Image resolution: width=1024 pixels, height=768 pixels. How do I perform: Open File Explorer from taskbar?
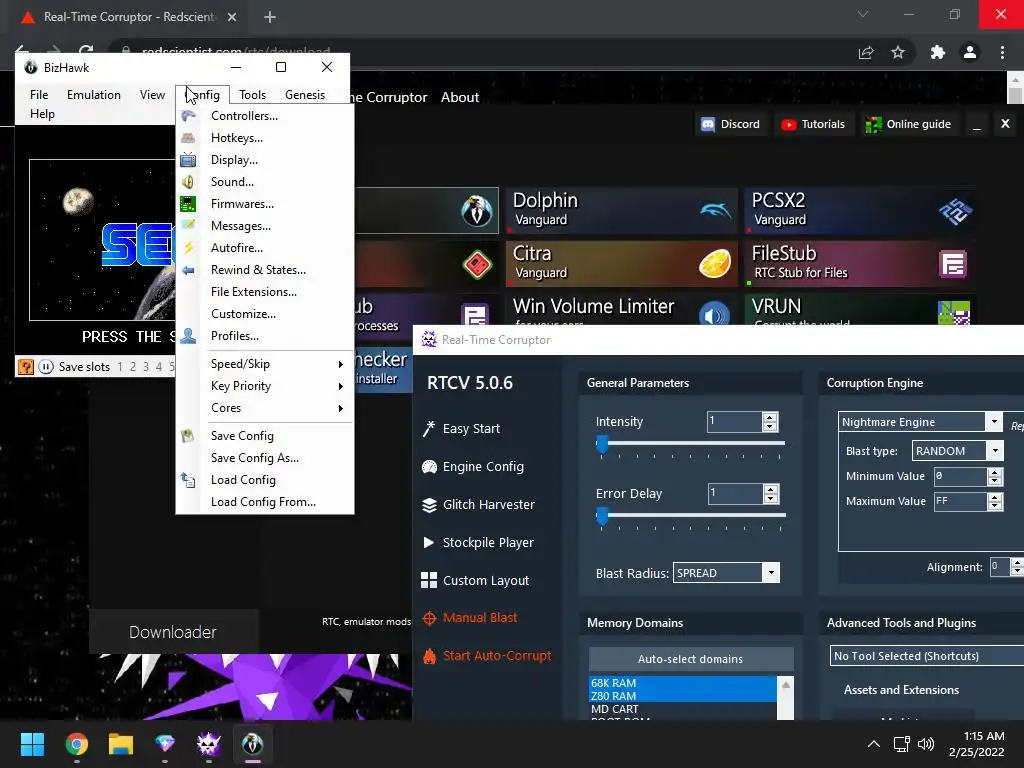(x=121, y=744)
